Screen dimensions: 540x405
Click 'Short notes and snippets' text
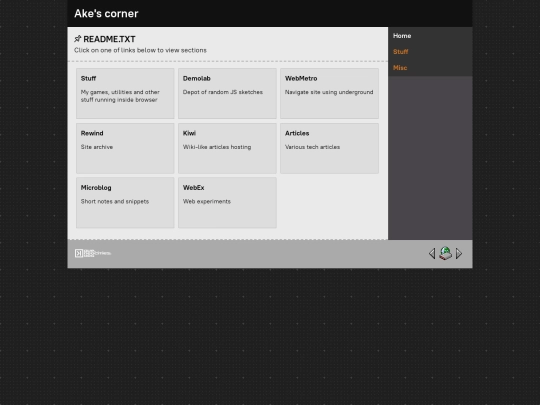[x=115, y=201]
